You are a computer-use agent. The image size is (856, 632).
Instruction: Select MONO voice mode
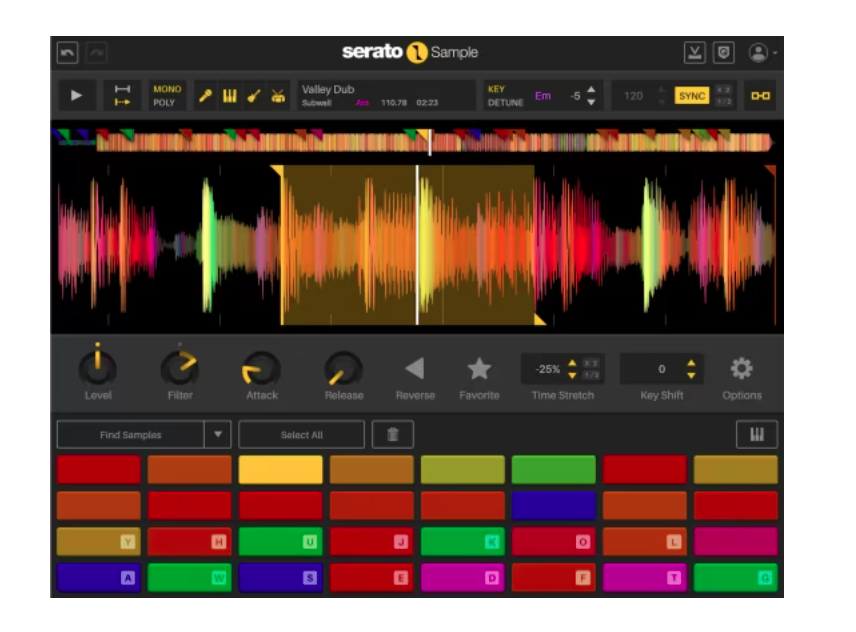pyautogui.click(x=167, y=89)
